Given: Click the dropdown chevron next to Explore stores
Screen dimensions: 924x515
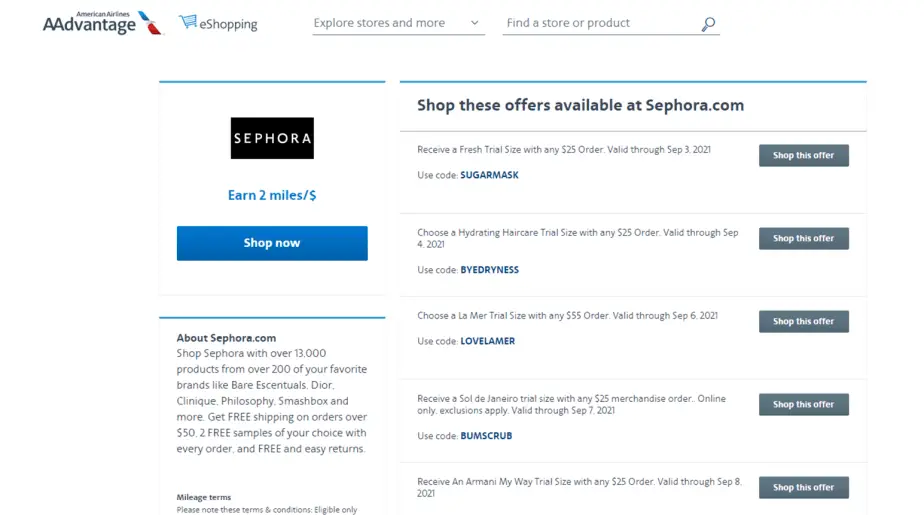Looking at the screenshot, I should click(474, 24).
